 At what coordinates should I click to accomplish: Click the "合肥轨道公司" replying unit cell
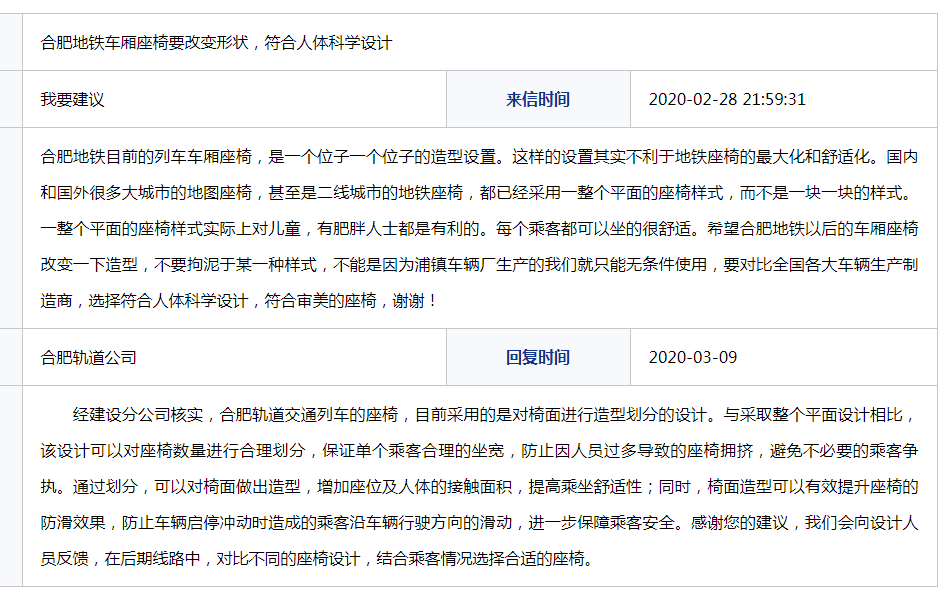pyautogui.click(x=234, y=357)
